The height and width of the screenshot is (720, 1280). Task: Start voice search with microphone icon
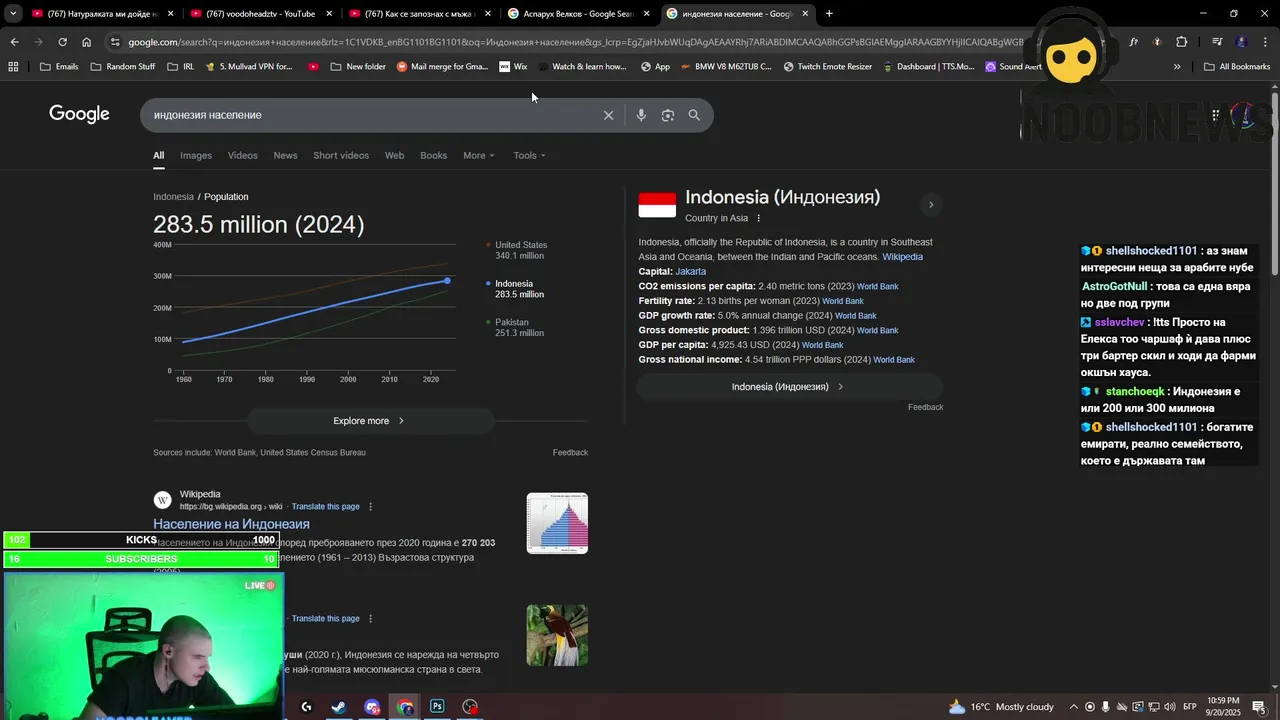tap(641, 115)
